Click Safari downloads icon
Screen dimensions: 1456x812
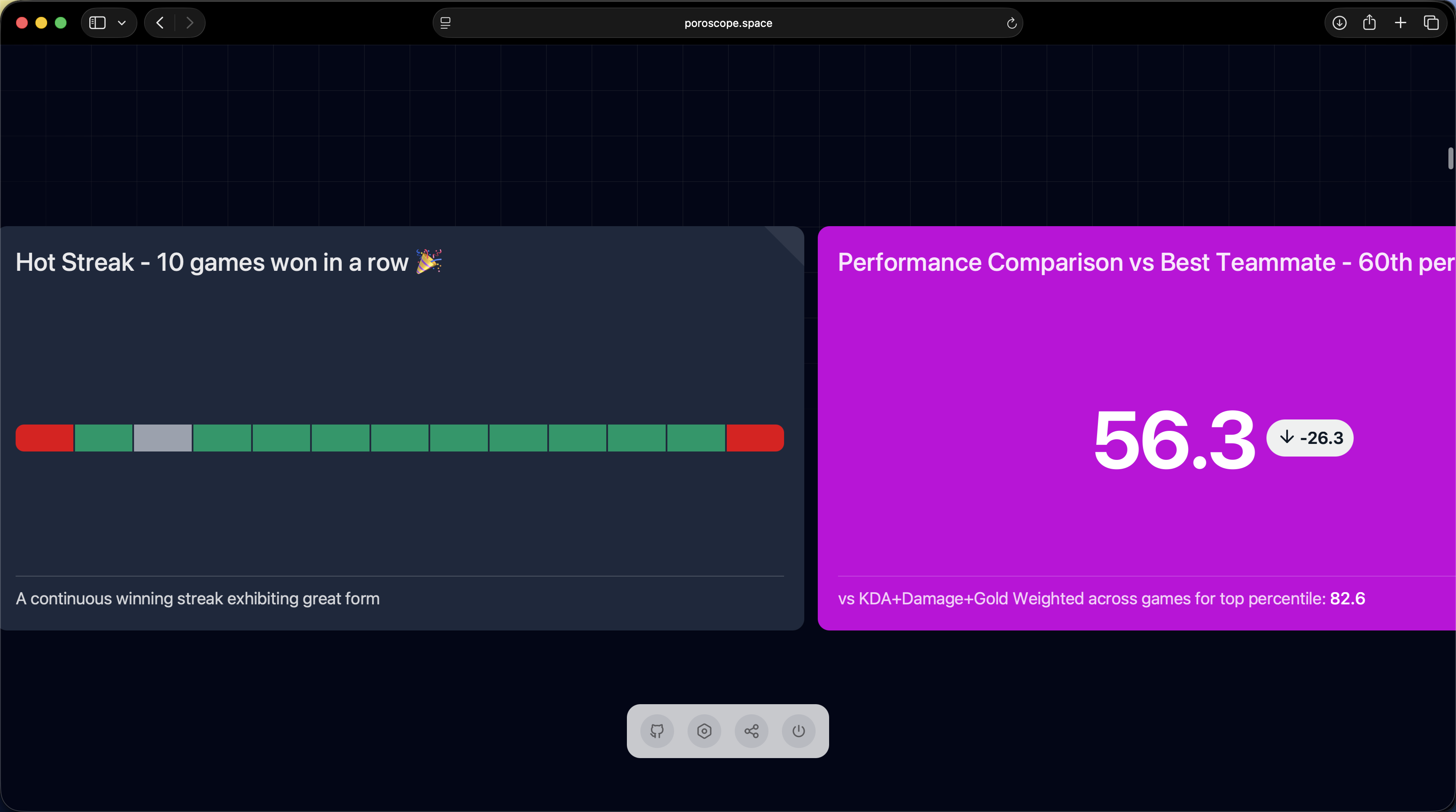(1339, 23)
